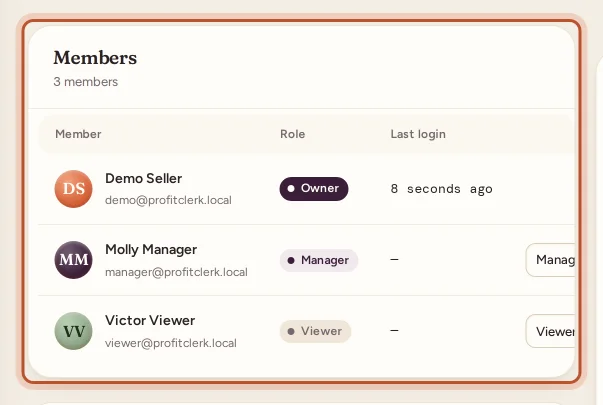
Task: Click the Role column header
Action: (x=292, y=134)
